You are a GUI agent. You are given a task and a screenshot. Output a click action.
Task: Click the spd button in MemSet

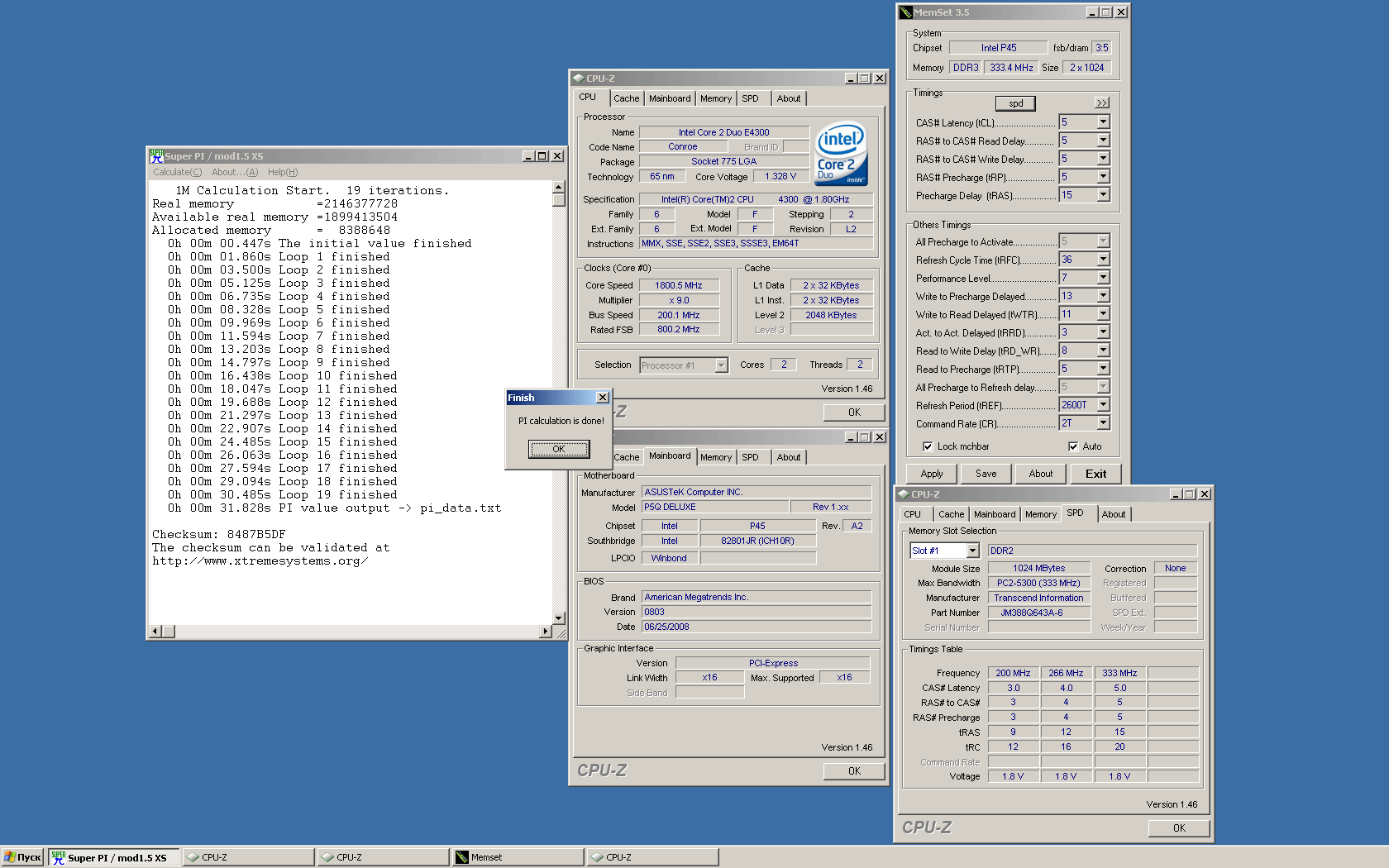[x=1016, y=103]
